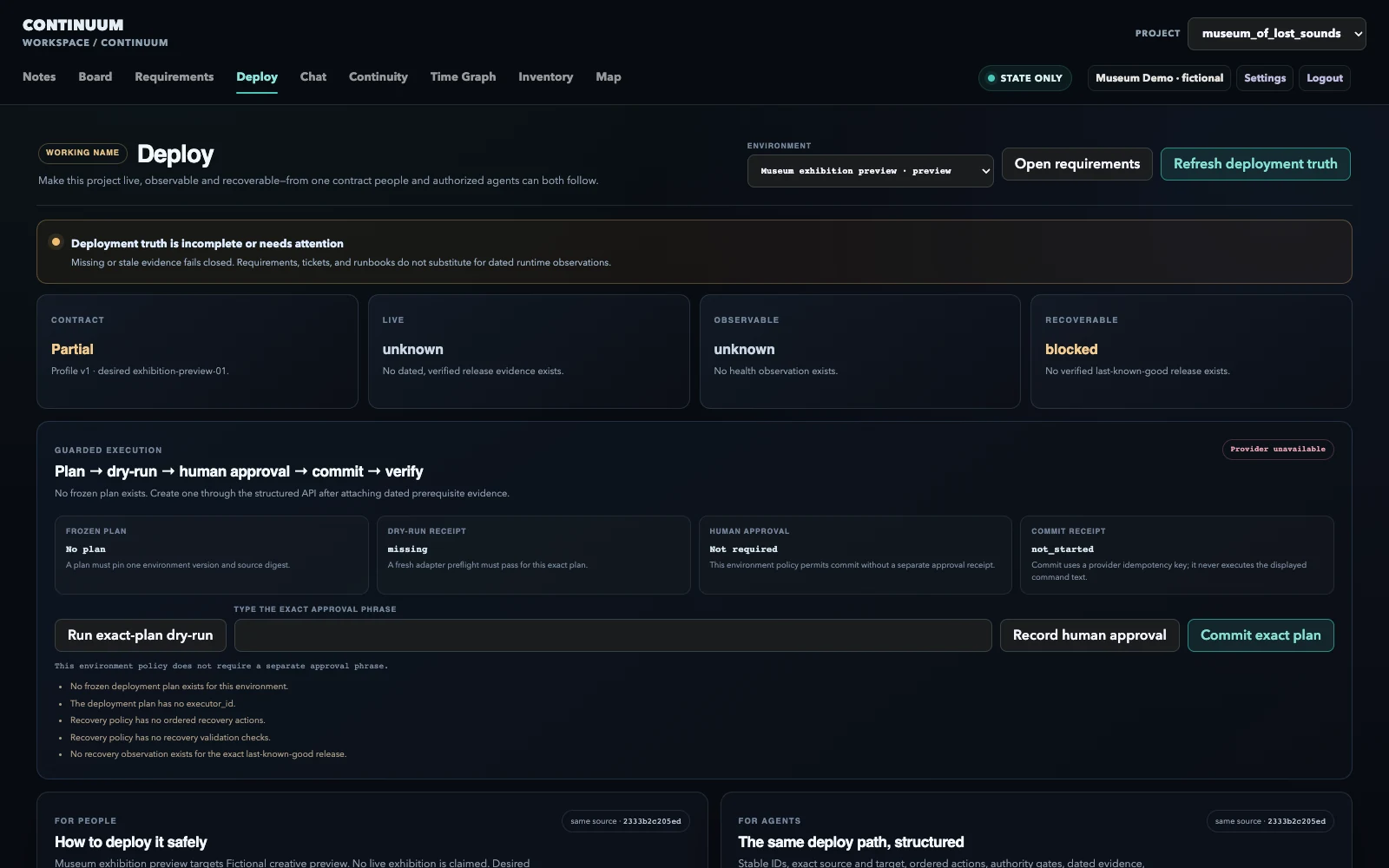Click same source badge in For Agents

pos(1270,821)
